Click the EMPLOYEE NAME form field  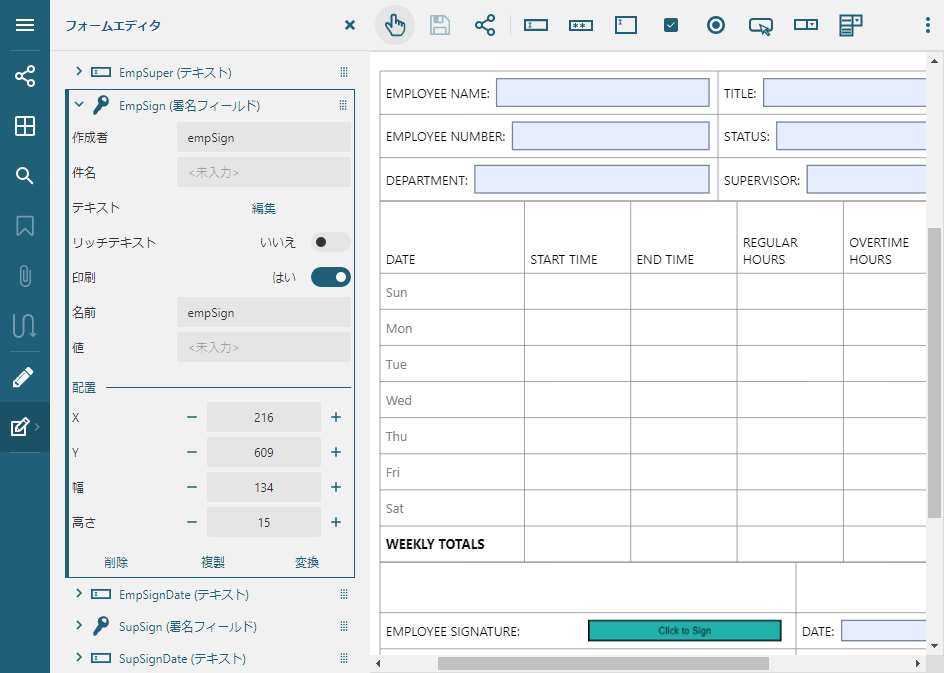pos(603,92)
